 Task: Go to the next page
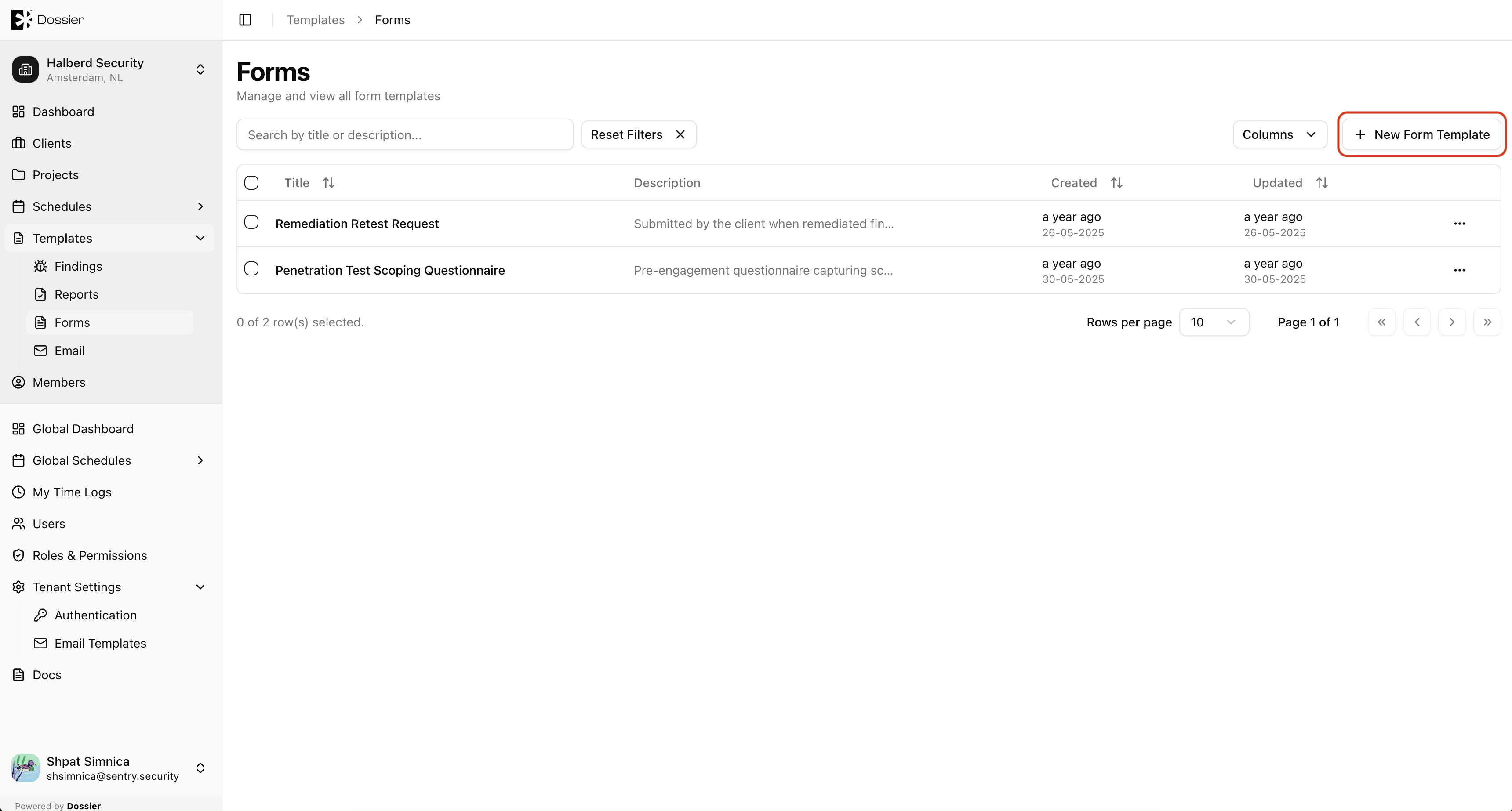coord(1452,322)
